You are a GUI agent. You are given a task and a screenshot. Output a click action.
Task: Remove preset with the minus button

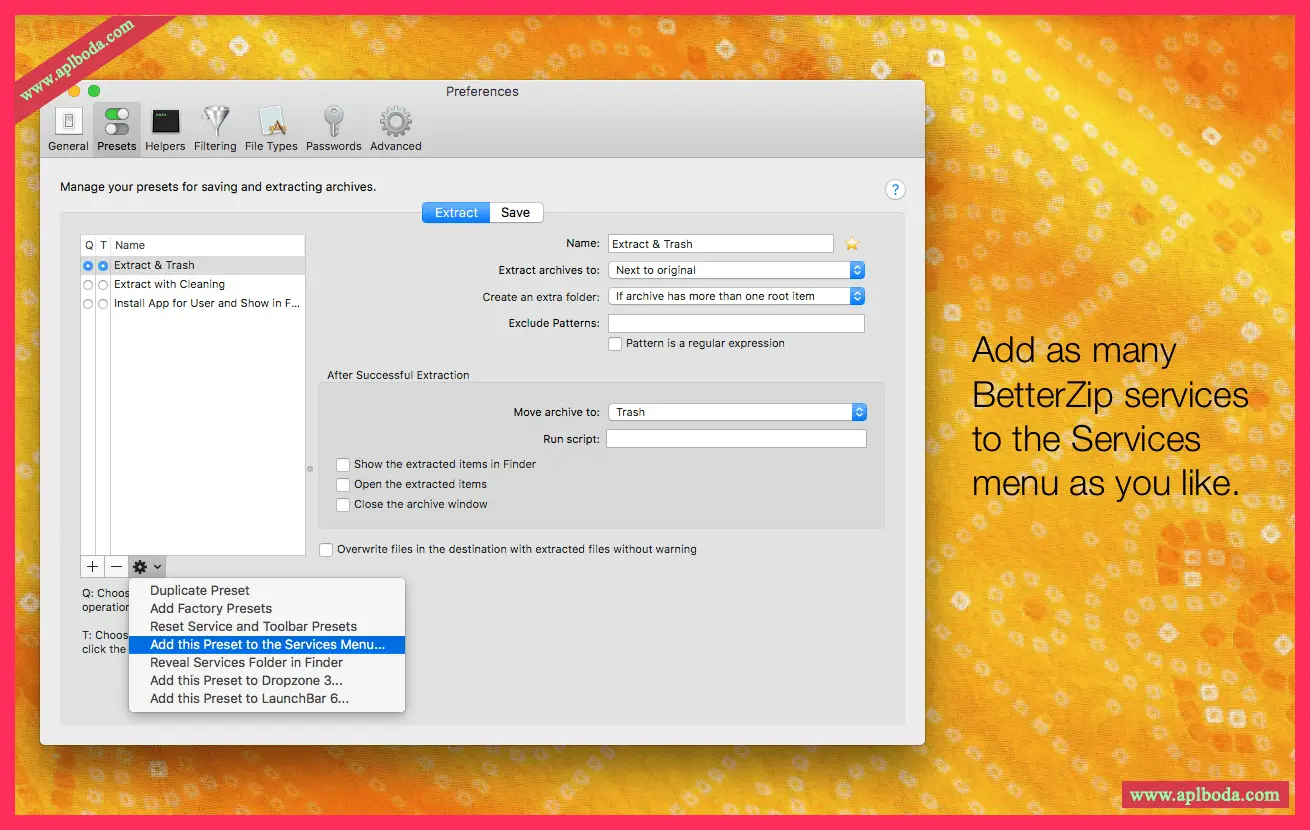point(117,567)
